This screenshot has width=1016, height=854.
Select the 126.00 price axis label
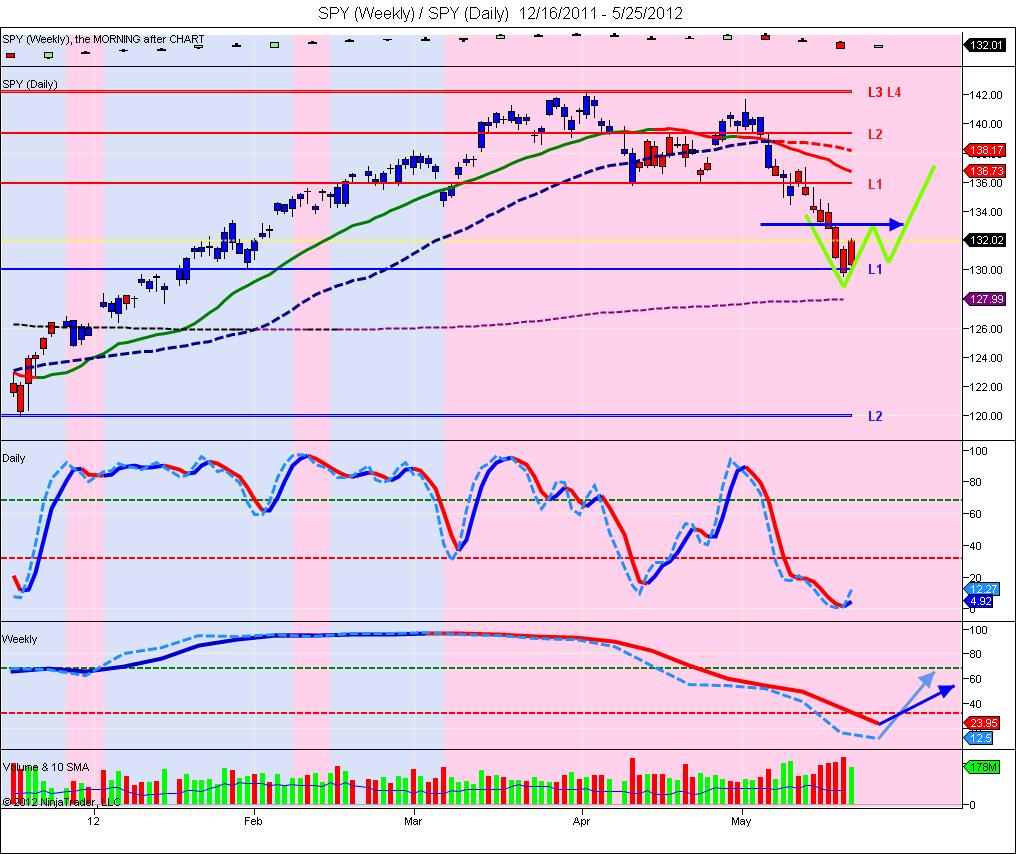(x=986, y=329)
